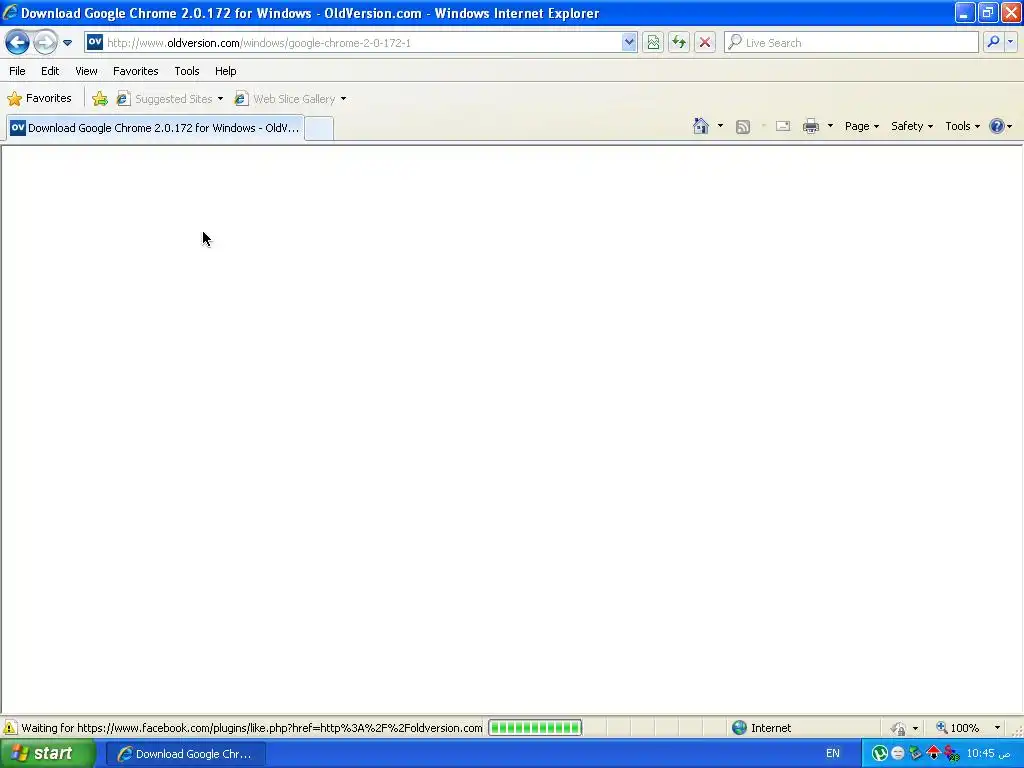Click the taskbar clock 10:45
This screenshot has height=768, width=1024.
coord(987,753)
